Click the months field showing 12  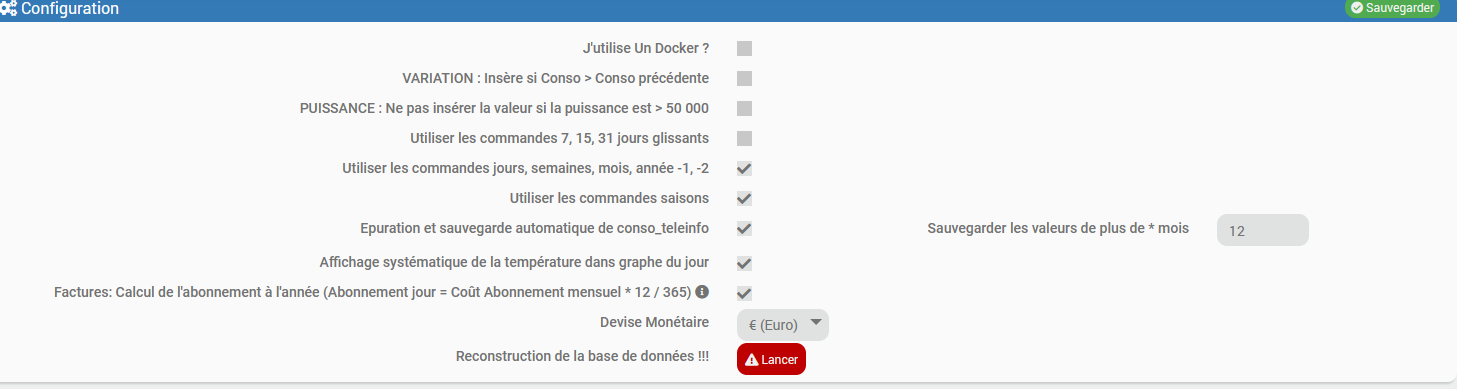[1262, 230]
